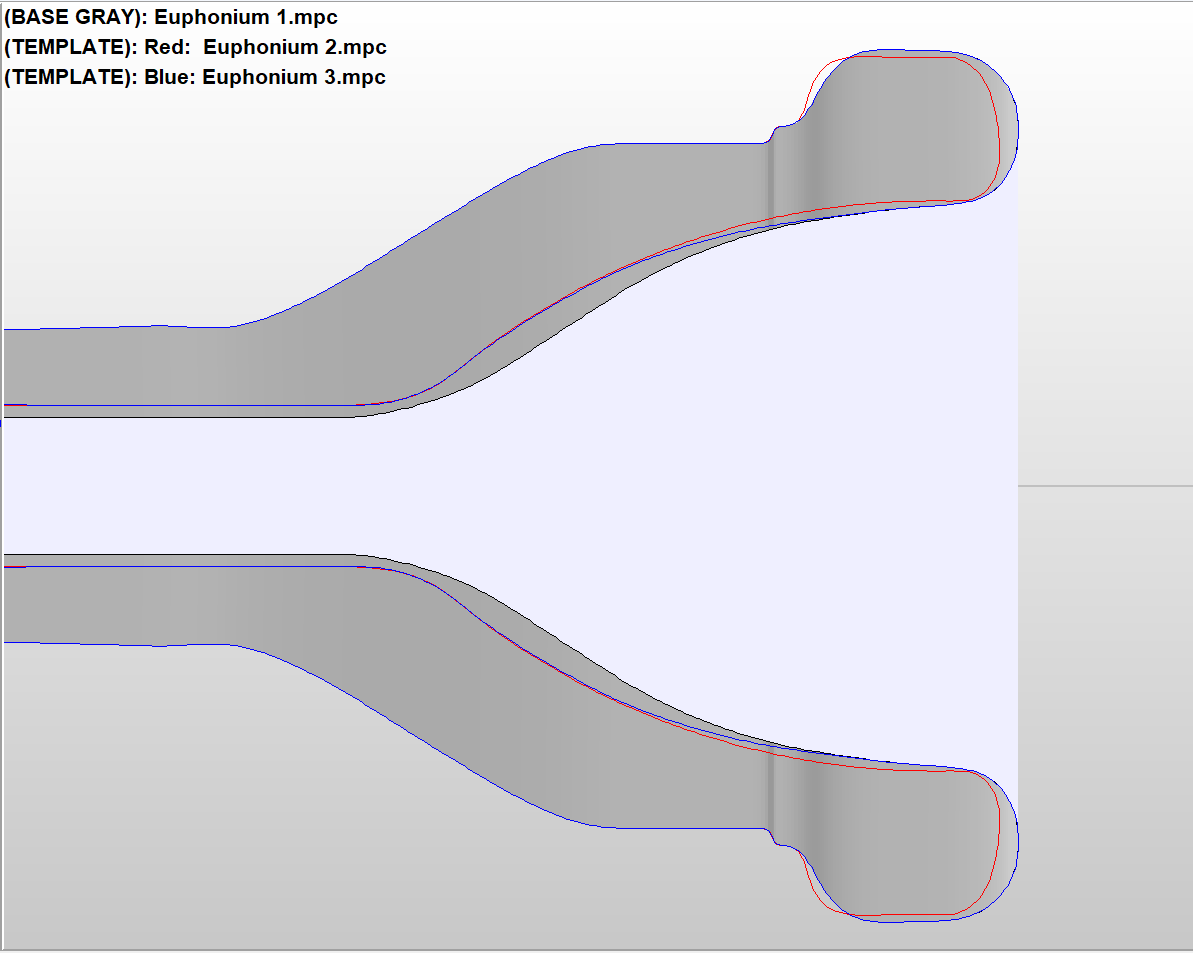1193x953 pixels.
Task: Select the Red Euphonium 2.mpc template label
Action: [195, 47]
